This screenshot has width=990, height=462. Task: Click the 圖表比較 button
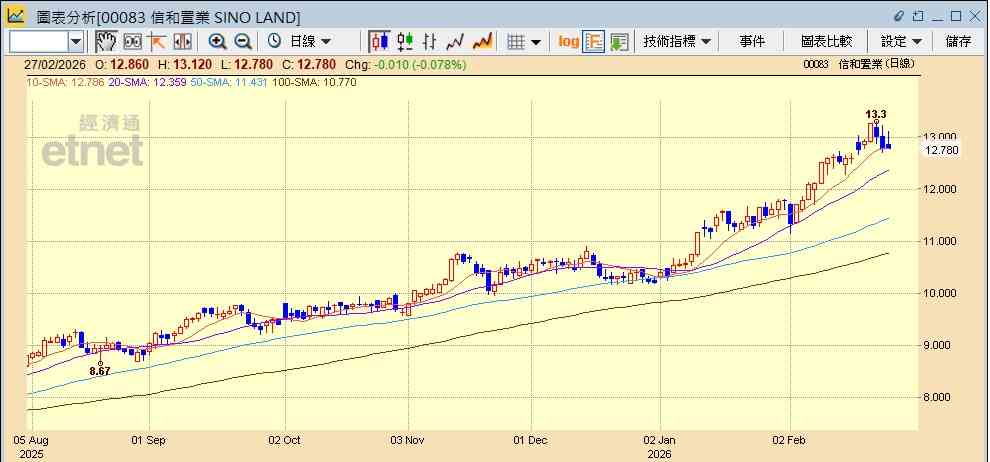point(826,42)
